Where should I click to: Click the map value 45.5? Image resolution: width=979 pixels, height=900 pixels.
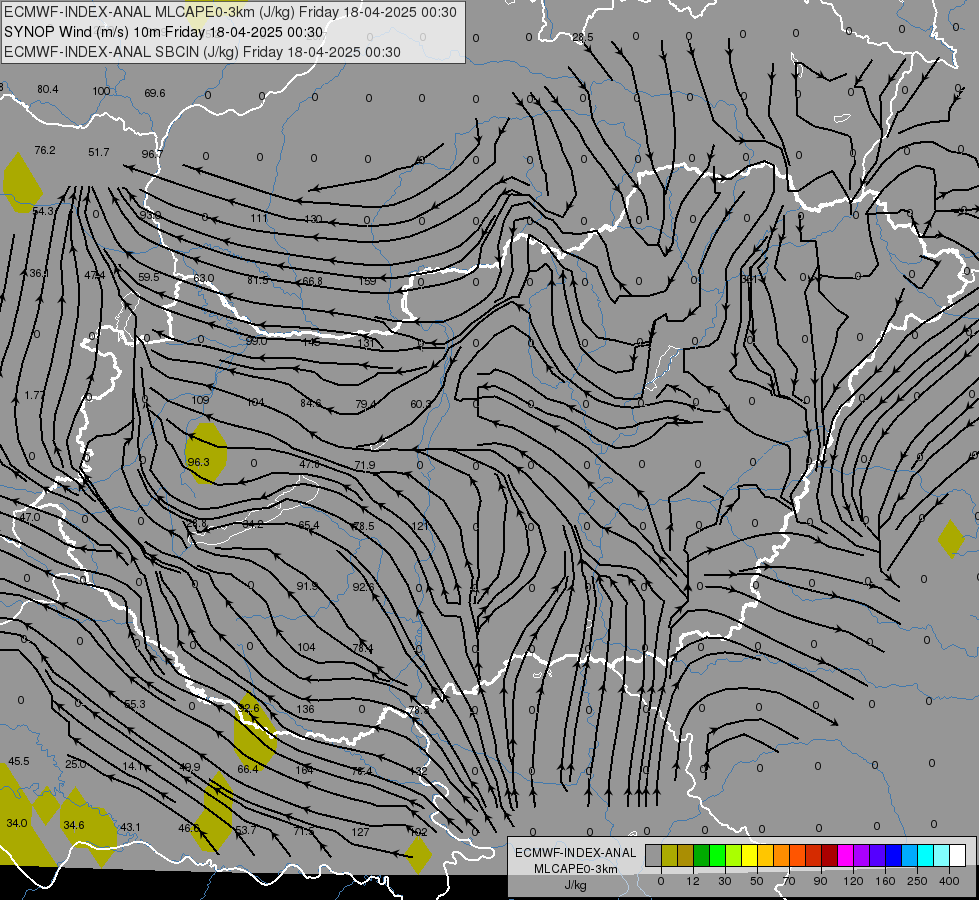point(19,761)
